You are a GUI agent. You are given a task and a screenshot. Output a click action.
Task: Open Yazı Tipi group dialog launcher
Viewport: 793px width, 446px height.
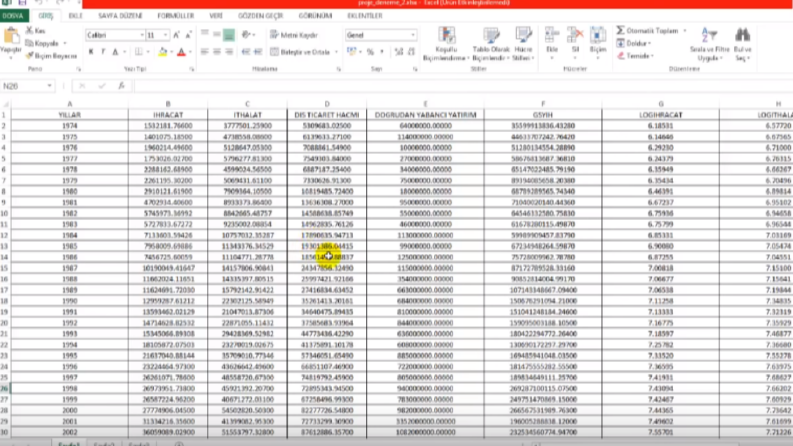click(192, 69)
